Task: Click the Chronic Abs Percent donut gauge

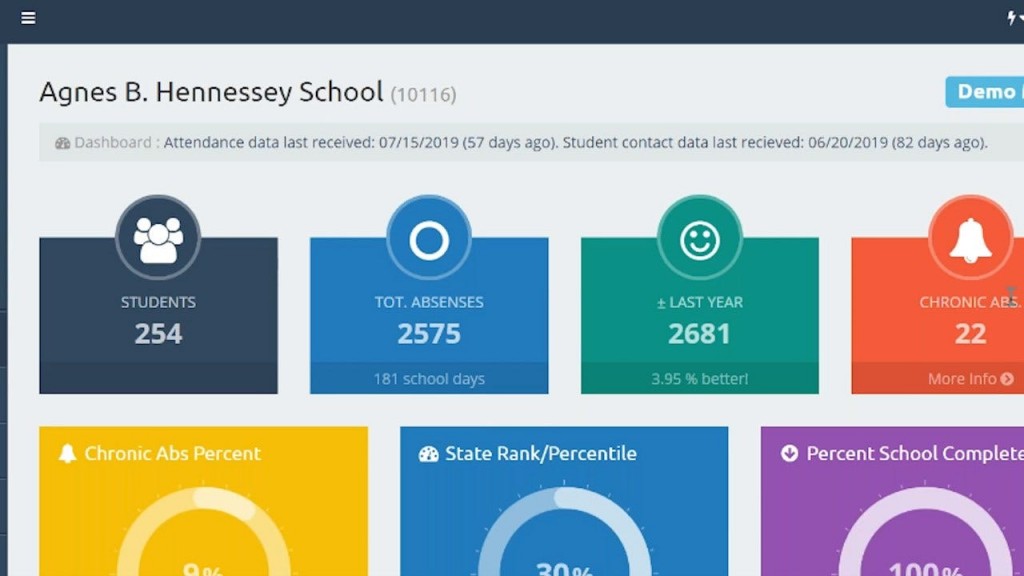Action: [203, 540]
